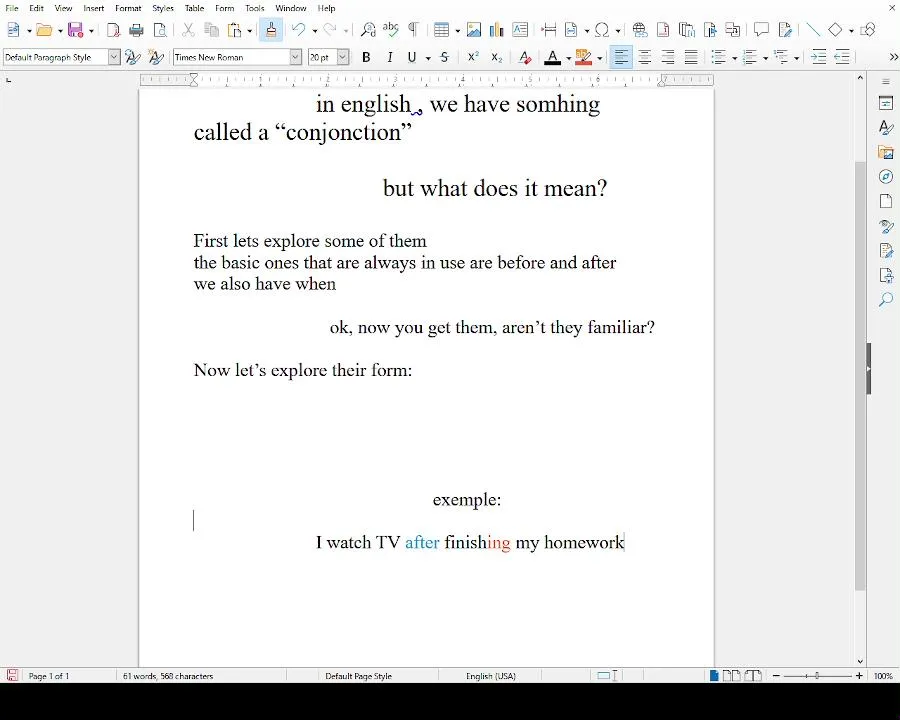Select Center Horizontally alignment

pyautogui.click(x=645, y=57)
